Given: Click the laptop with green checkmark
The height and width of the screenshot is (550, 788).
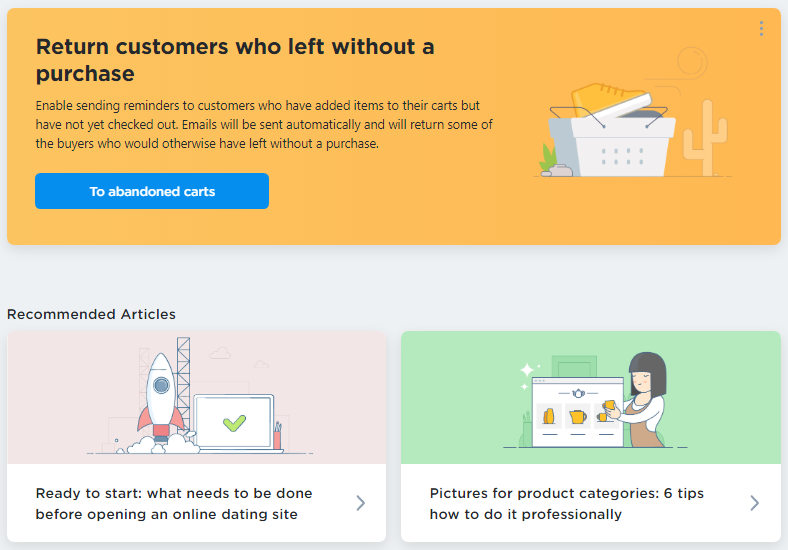Looking at the screenshot, I should 233,424.
